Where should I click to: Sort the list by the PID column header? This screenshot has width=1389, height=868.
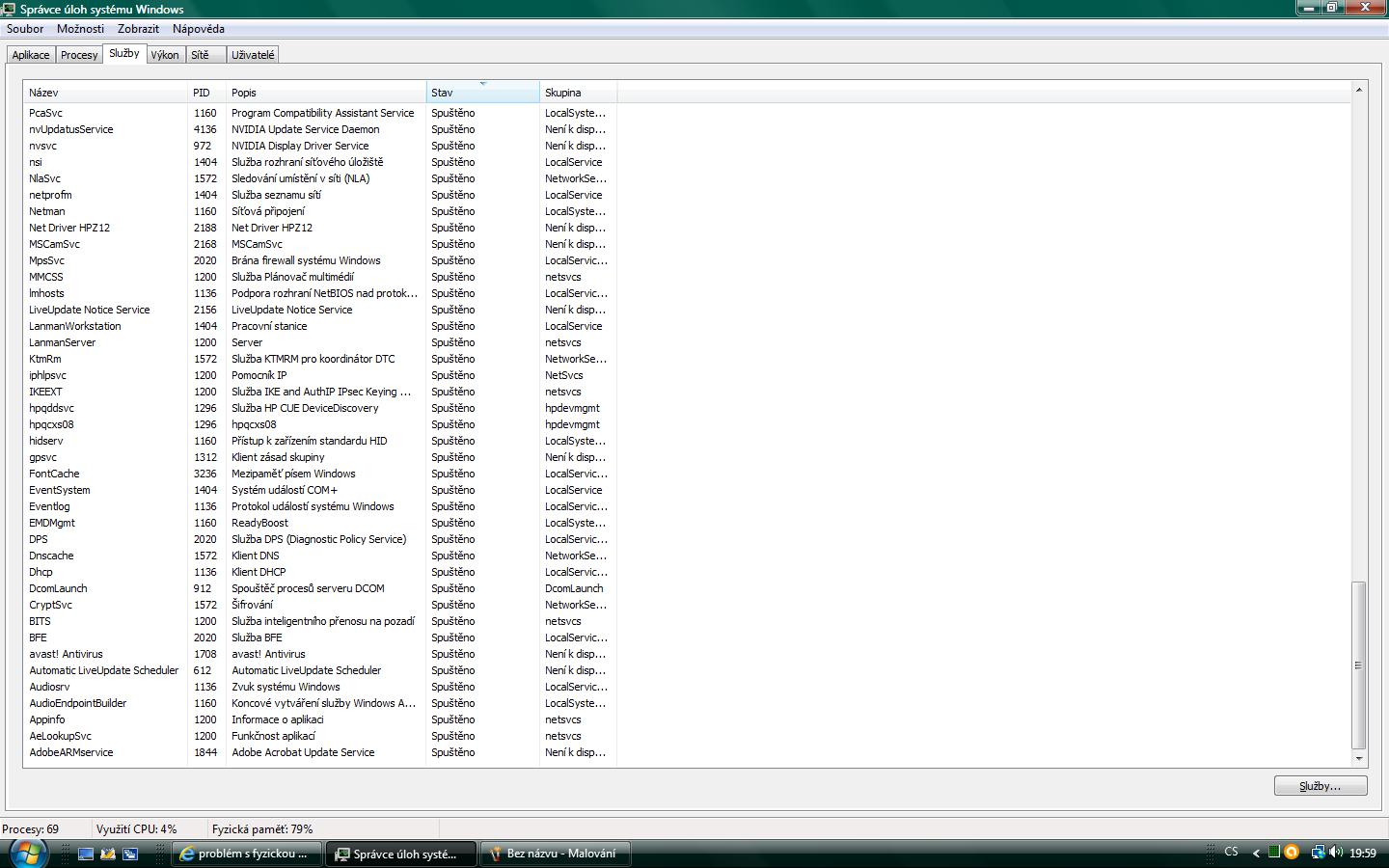[205, 93]
